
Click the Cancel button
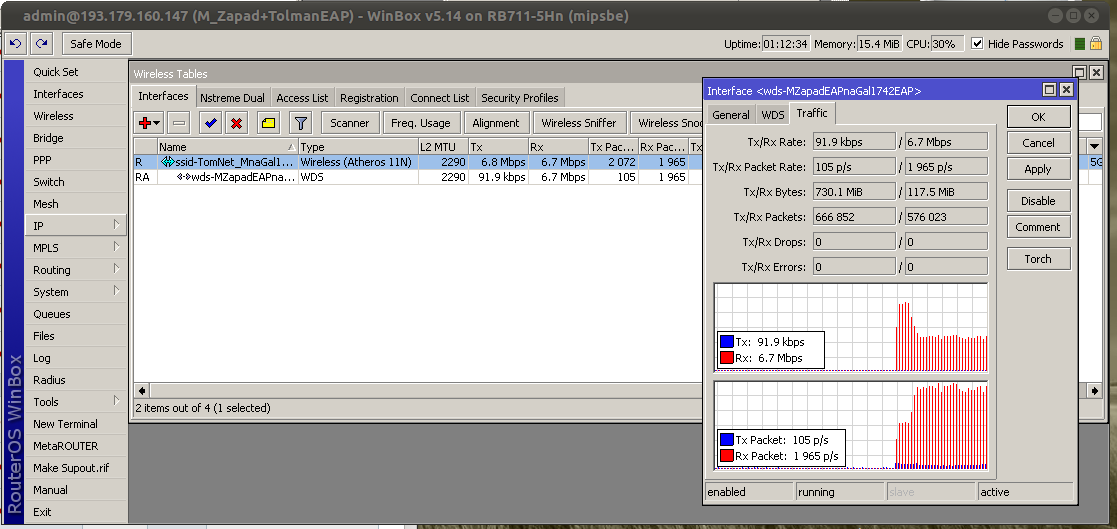coord(1038,143)
